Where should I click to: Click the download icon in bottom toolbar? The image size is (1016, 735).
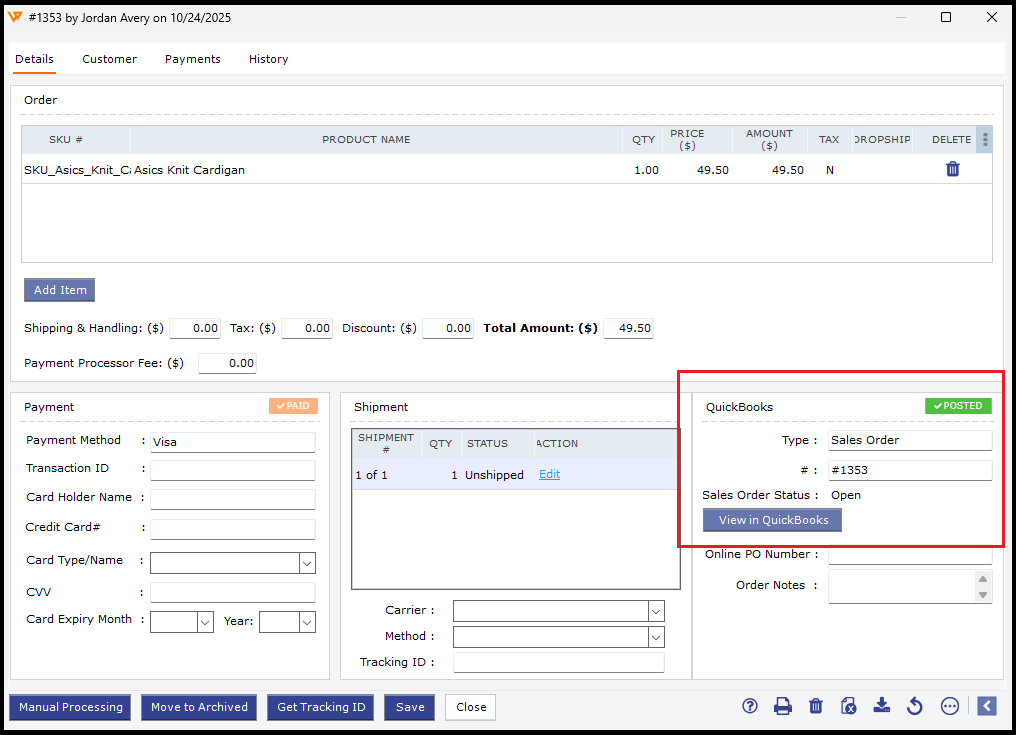coord(881,706)
